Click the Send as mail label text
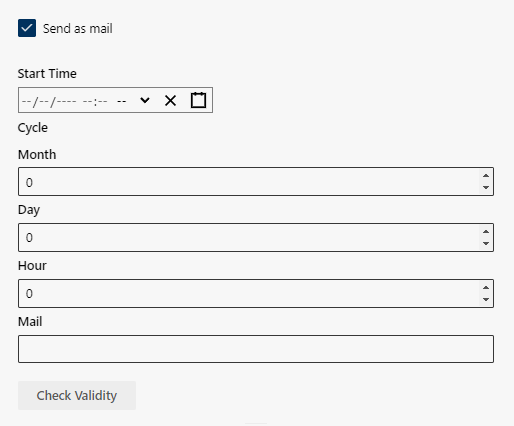514x426 pixels. pyautogui.click(x=78, y=29)
